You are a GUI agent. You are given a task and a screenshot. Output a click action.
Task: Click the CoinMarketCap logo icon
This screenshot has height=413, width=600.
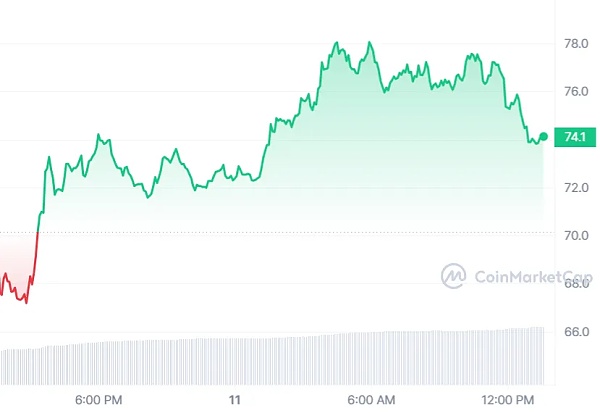[x=454, y=275]
